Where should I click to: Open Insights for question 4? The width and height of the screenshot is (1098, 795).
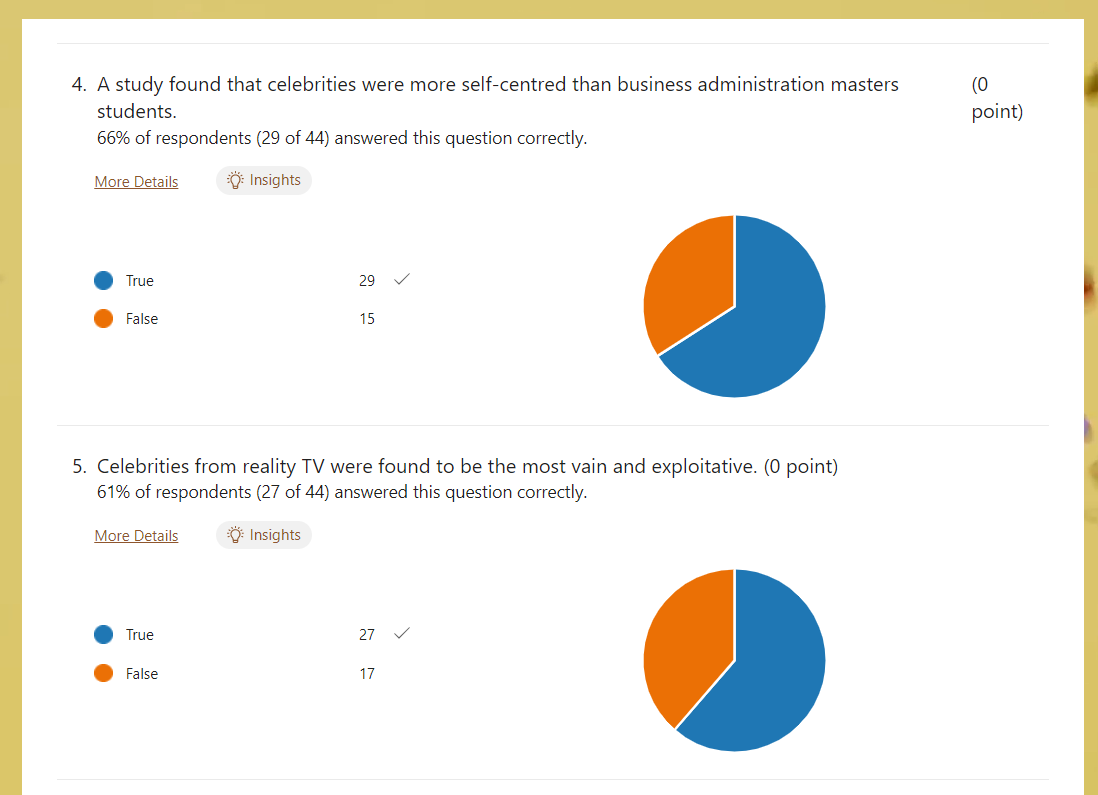point(263,181)
